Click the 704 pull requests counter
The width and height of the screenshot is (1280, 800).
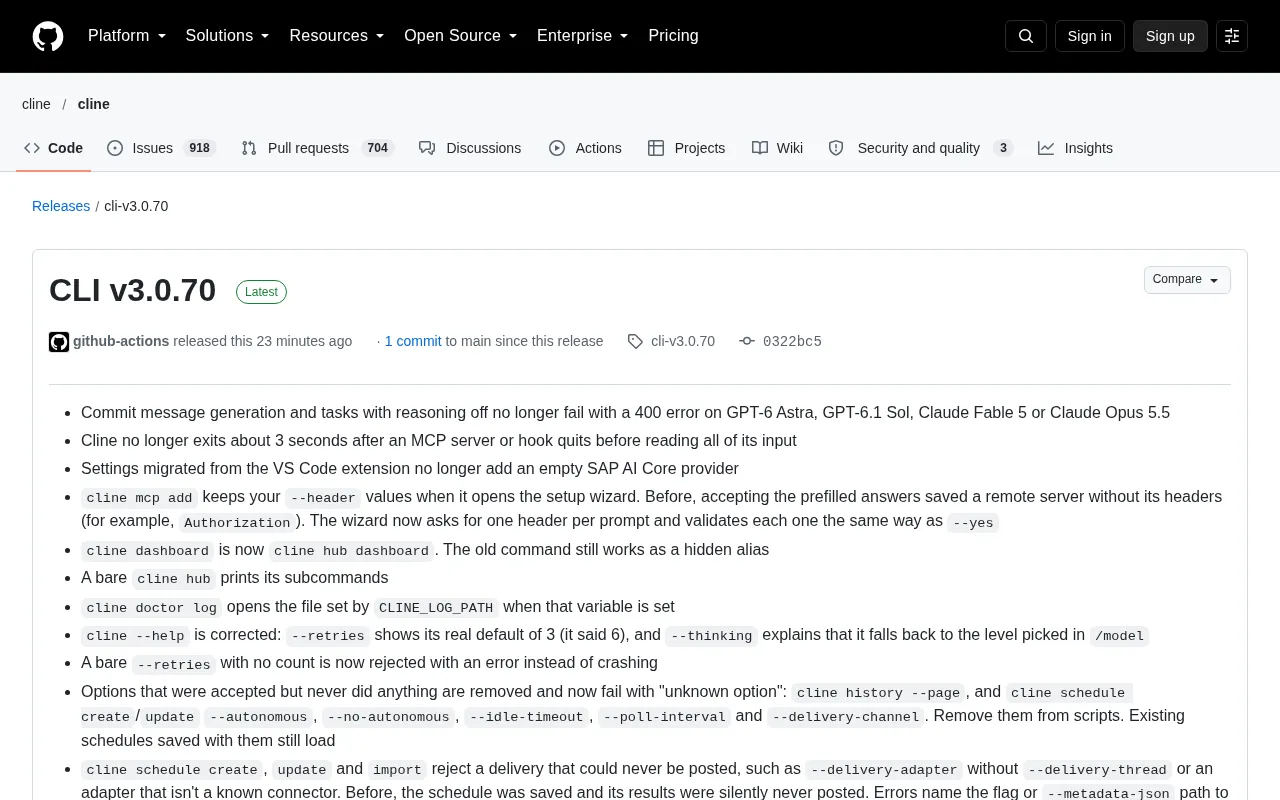point(377,148)
